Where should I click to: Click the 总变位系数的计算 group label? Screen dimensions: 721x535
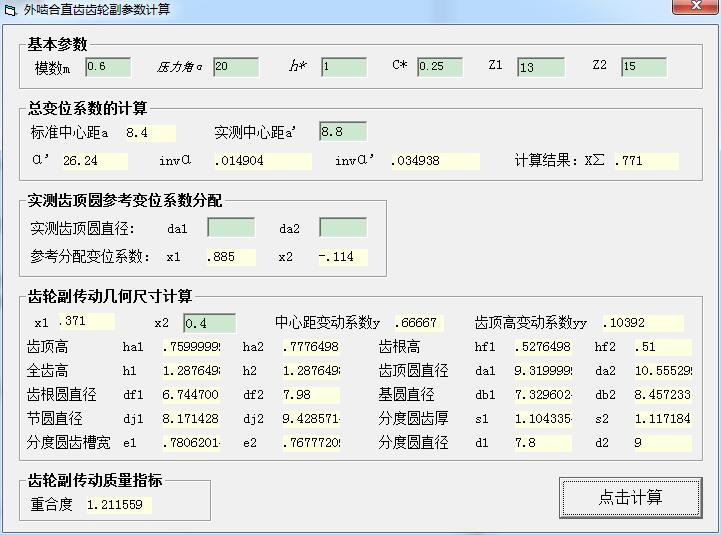click(x=87, y=108)
